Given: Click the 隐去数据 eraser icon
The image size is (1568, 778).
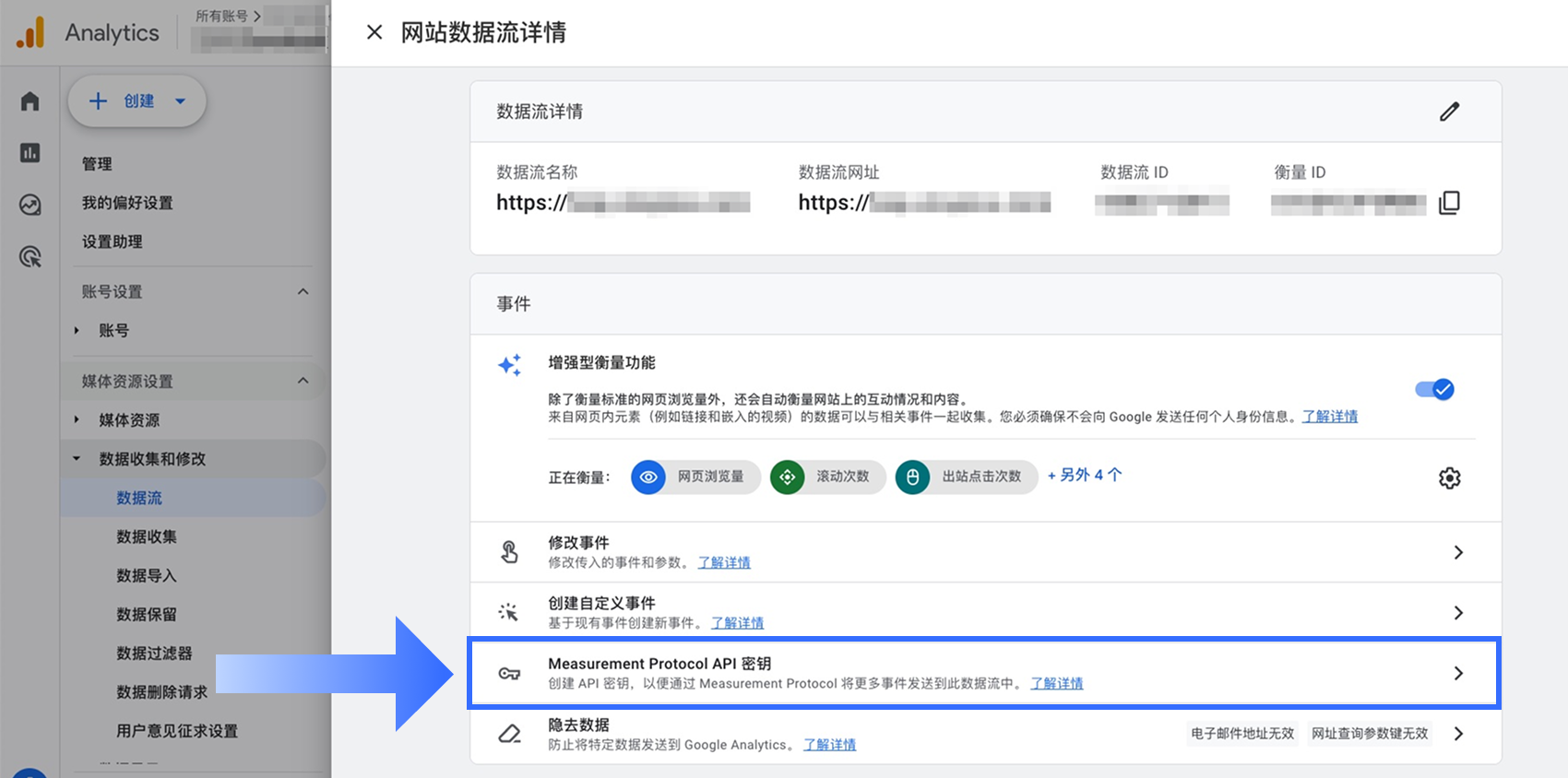Looking at the screenshot, I should point(509,734).
